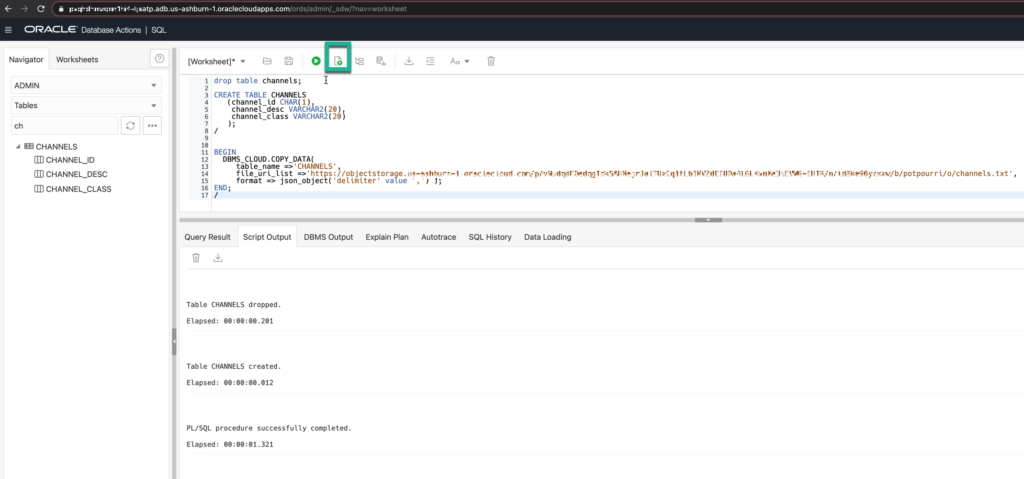The image size is (1024, 479).
Task: Click the Download Editor Content icon
Action: (x=409, y=61)
